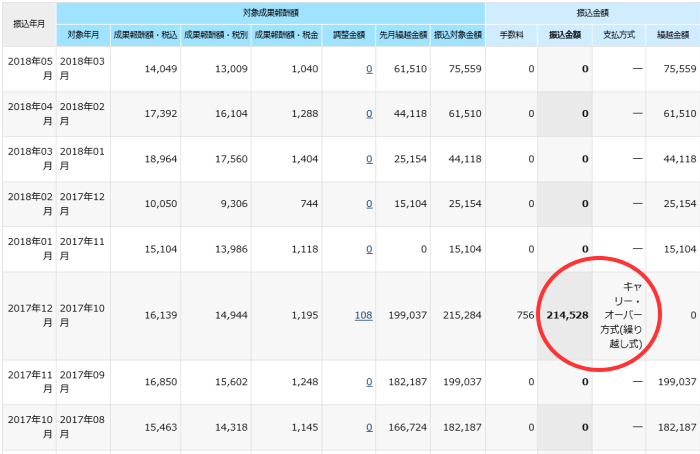The image size is (700, 454).
Task: Open adjustment amount link 108
Action: [x=363, y=315]
